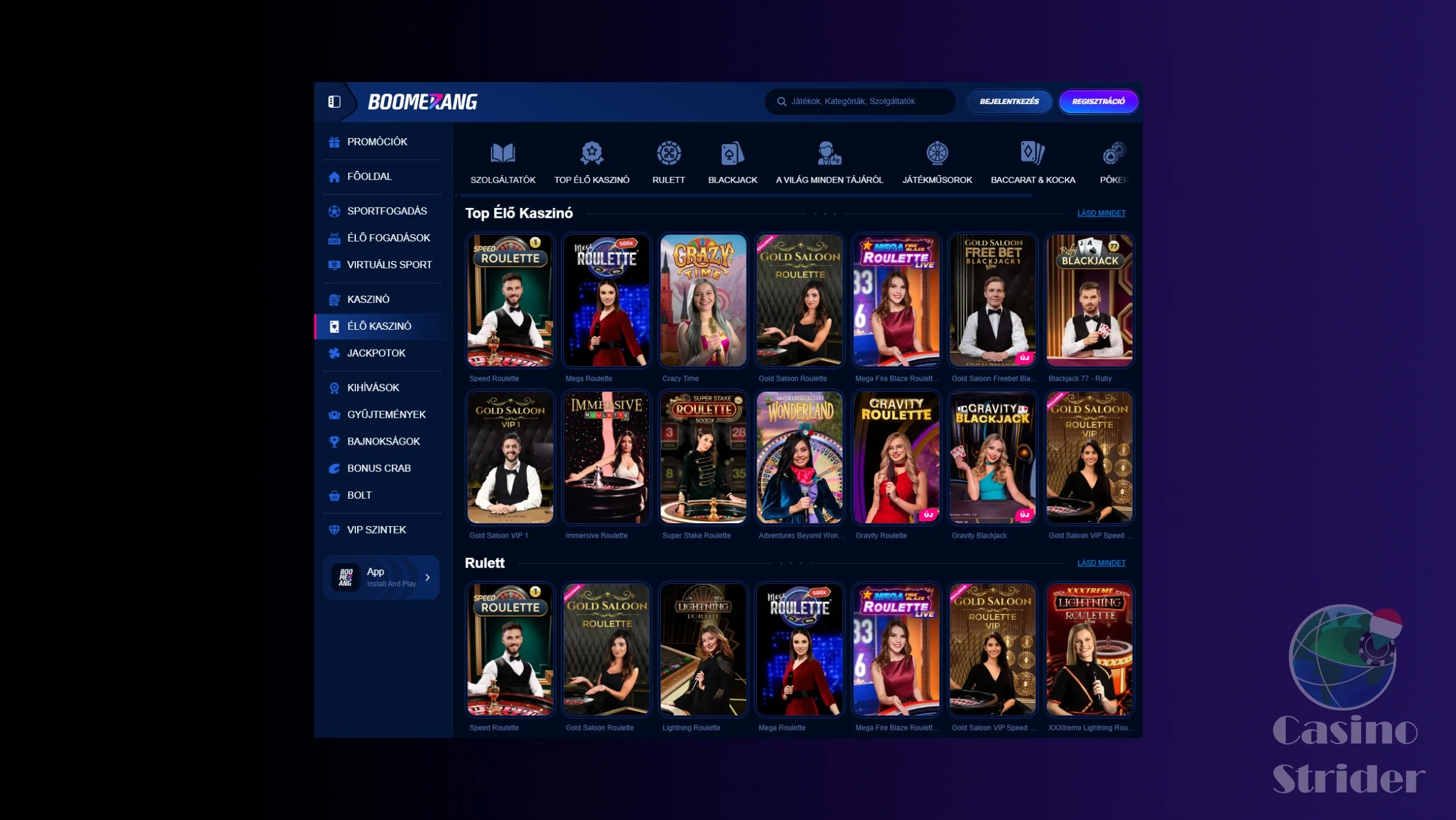This screenshot has width=1456, height=820.
Task: Click the Kihívások medal icon
Action: pos(334,388)
